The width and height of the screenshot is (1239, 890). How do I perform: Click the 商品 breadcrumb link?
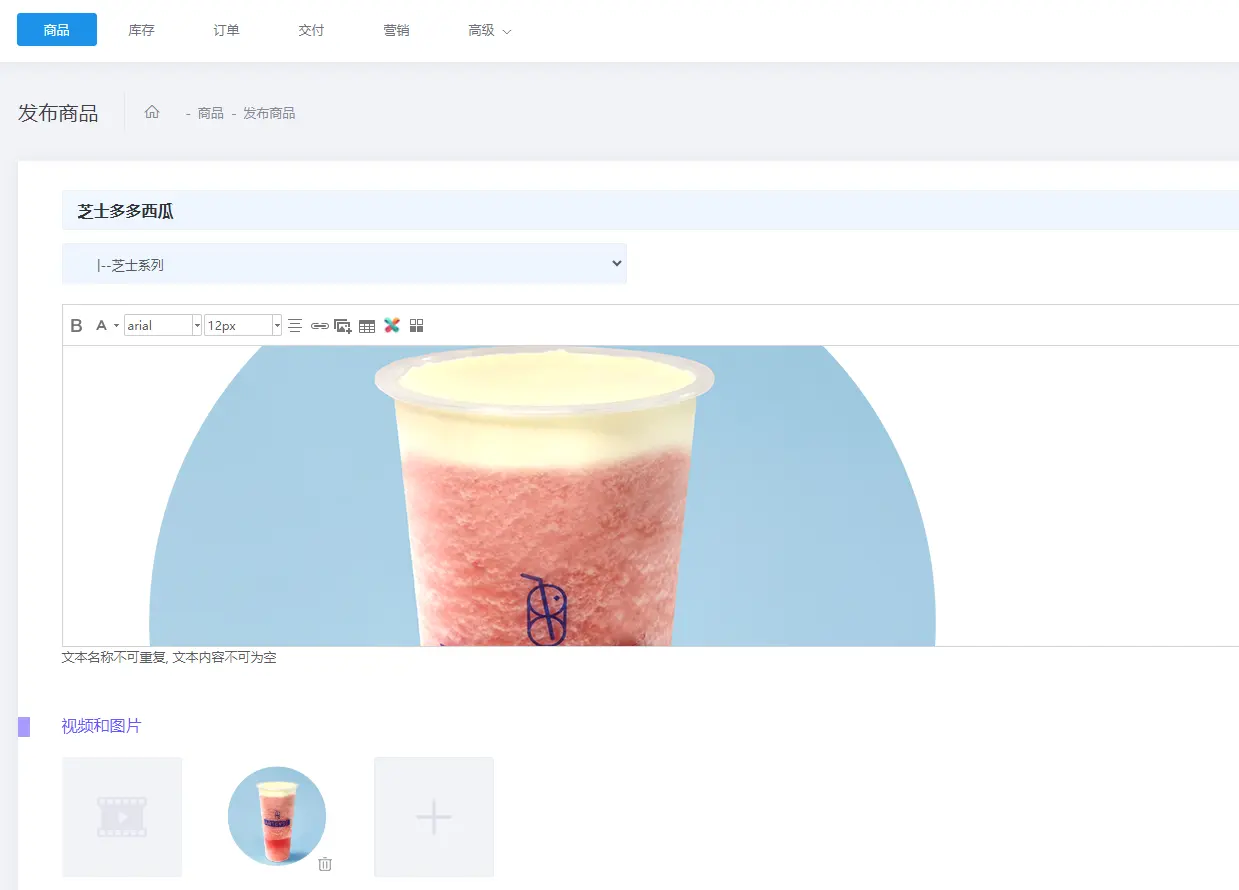click(x=211, y=113)
